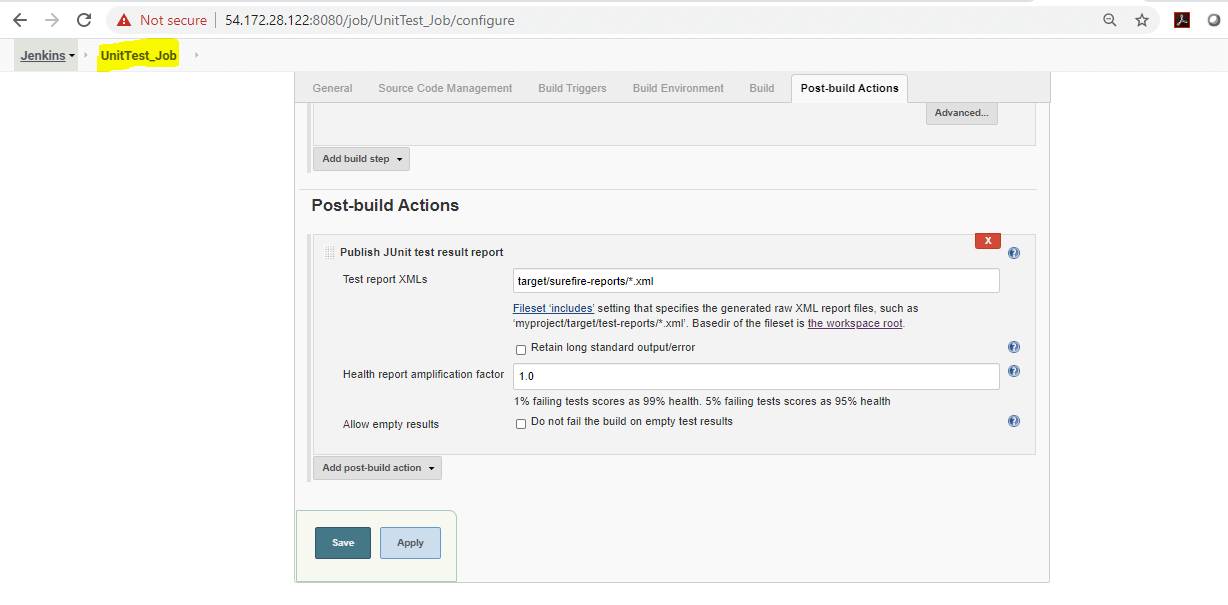Bookmark page with the star icon

click(1142, 20)
